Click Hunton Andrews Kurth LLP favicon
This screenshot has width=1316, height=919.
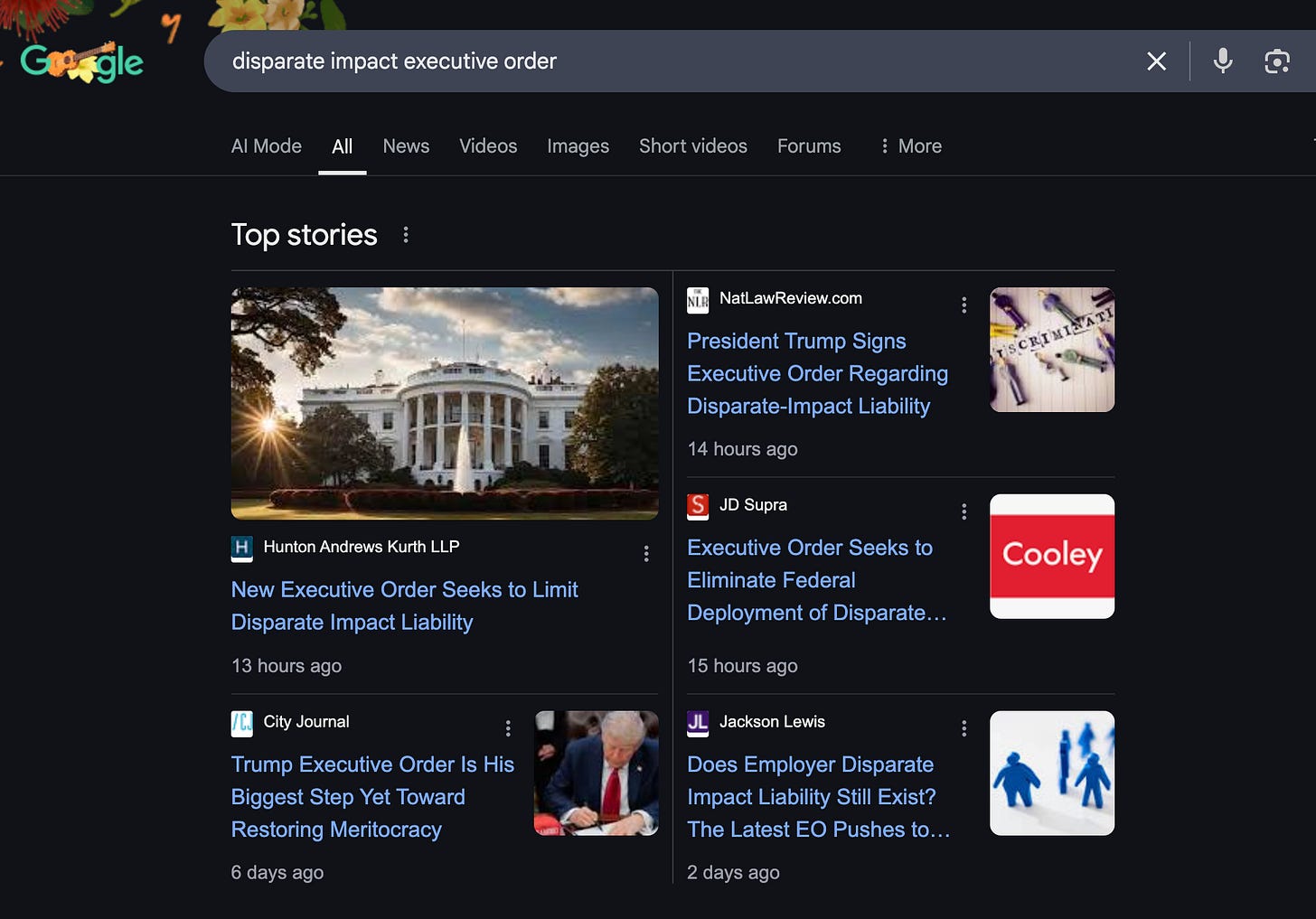click(x=241, y=548)
